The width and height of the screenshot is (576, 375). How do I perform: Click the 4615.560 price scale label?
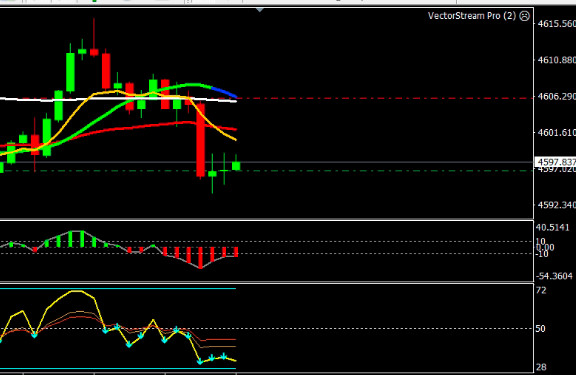point(556,24)
